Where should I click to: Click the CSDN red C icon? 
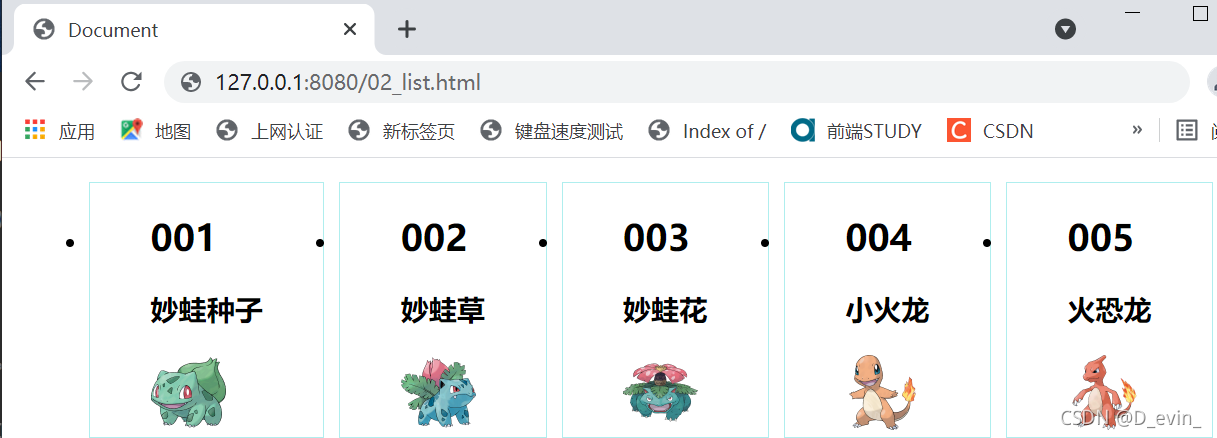click(959, 130)
